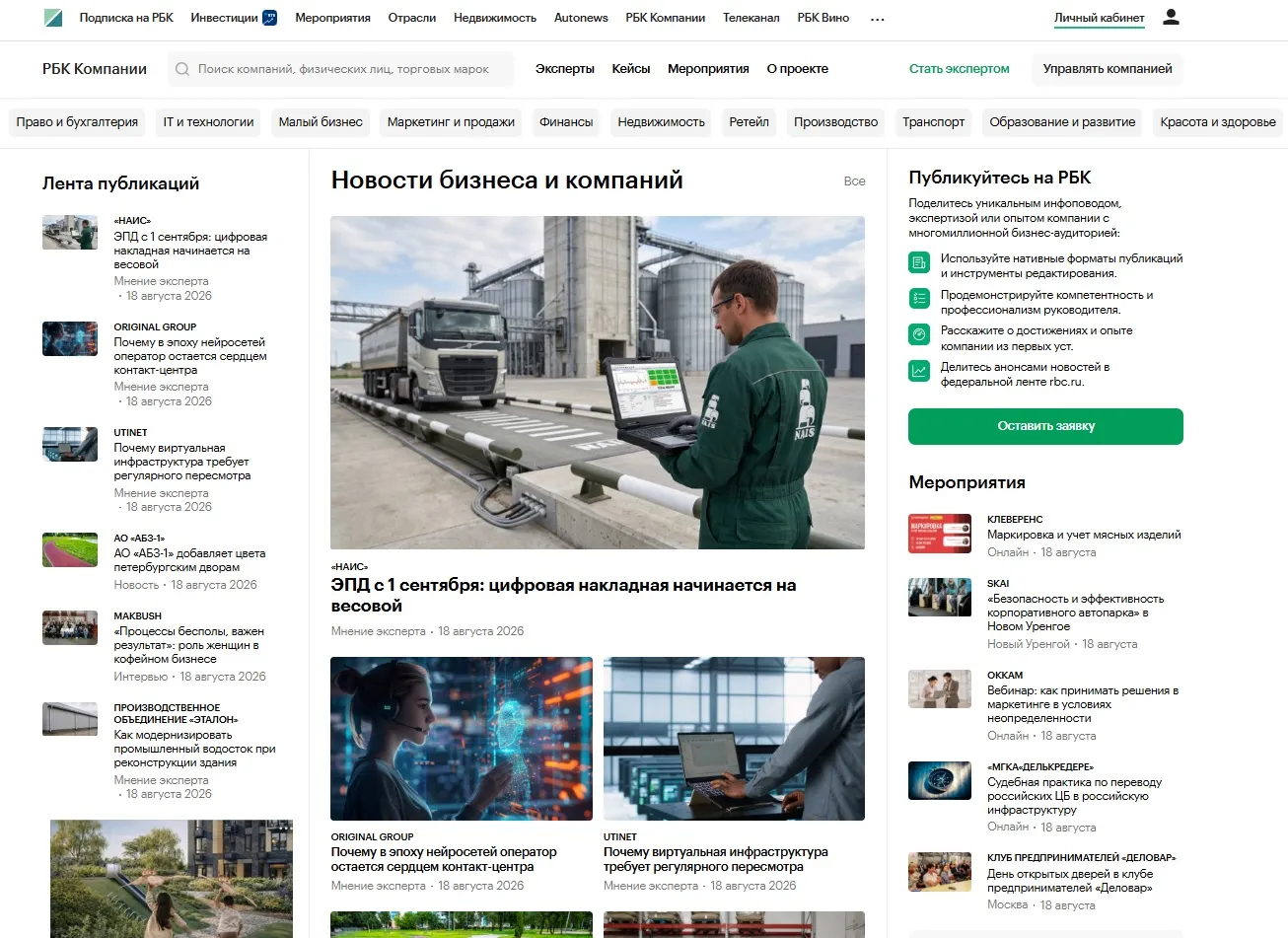Click the РБК Компании header title
Image resolution: width=1288 pixels, height=938 pixels.
95,69
